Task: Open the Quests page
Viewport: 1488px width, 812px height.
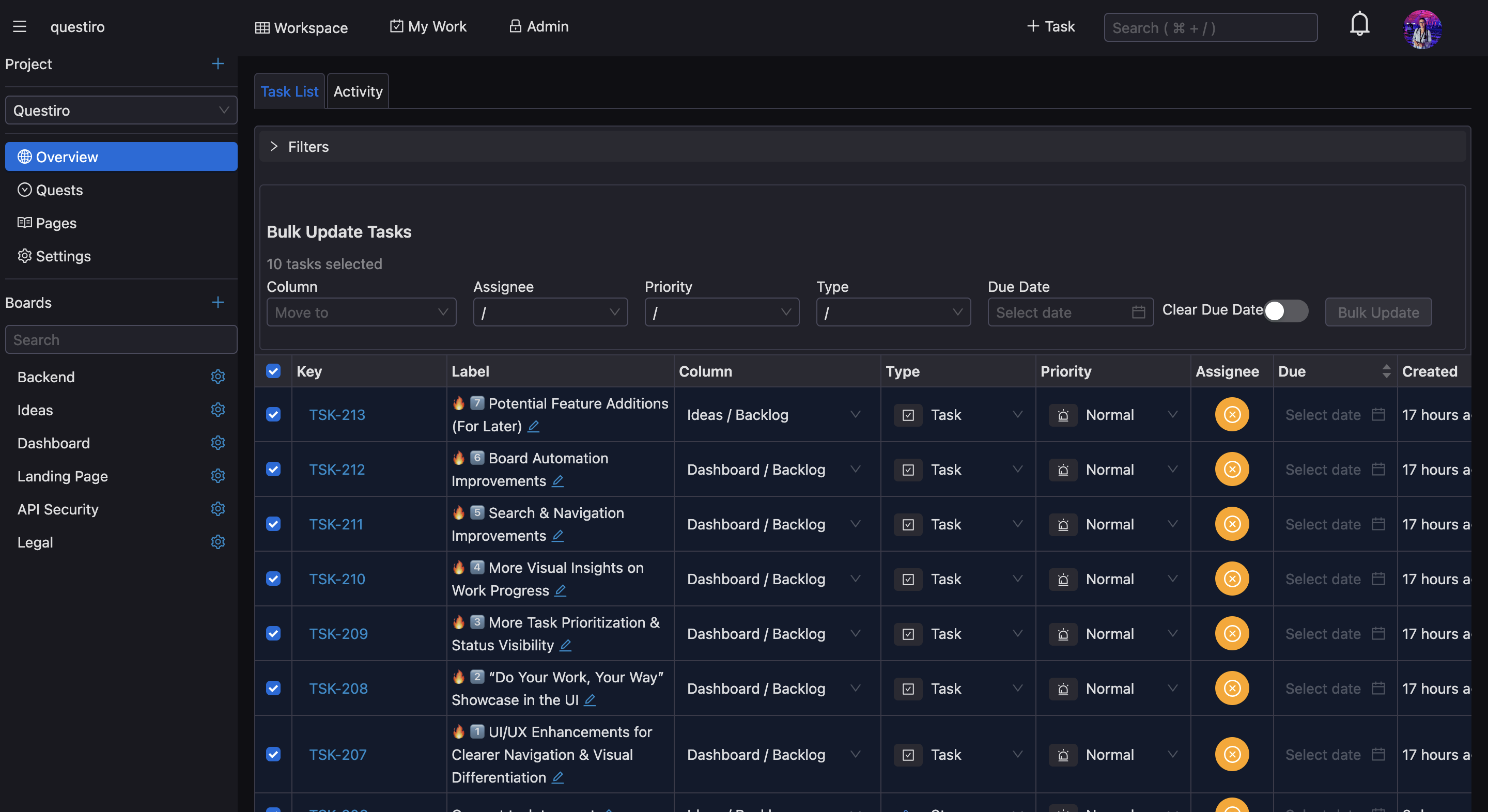Action: 121,190
